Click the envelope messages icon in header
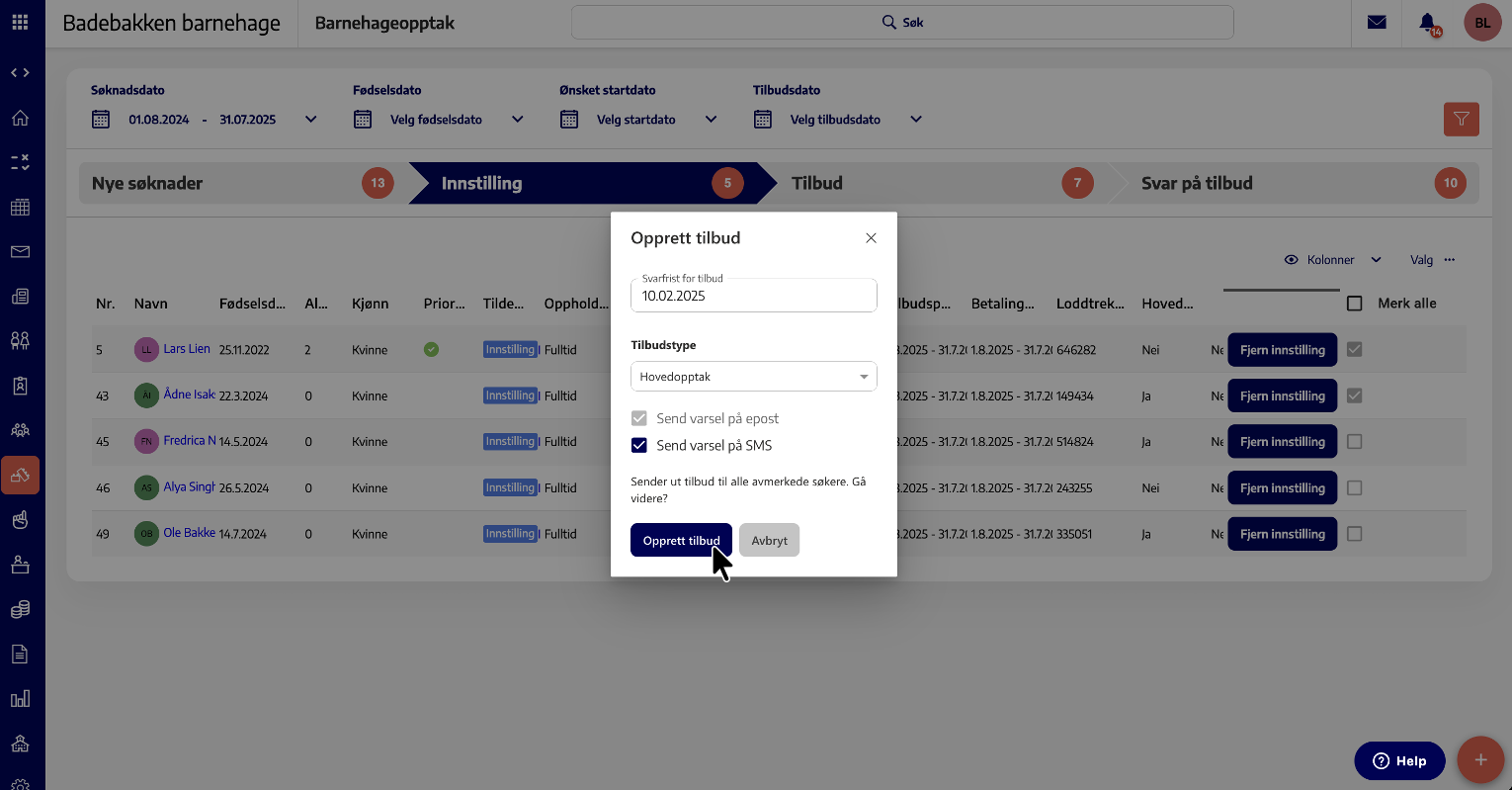The height and width of the screenshot is (790, 1512). click(1377, 22)
